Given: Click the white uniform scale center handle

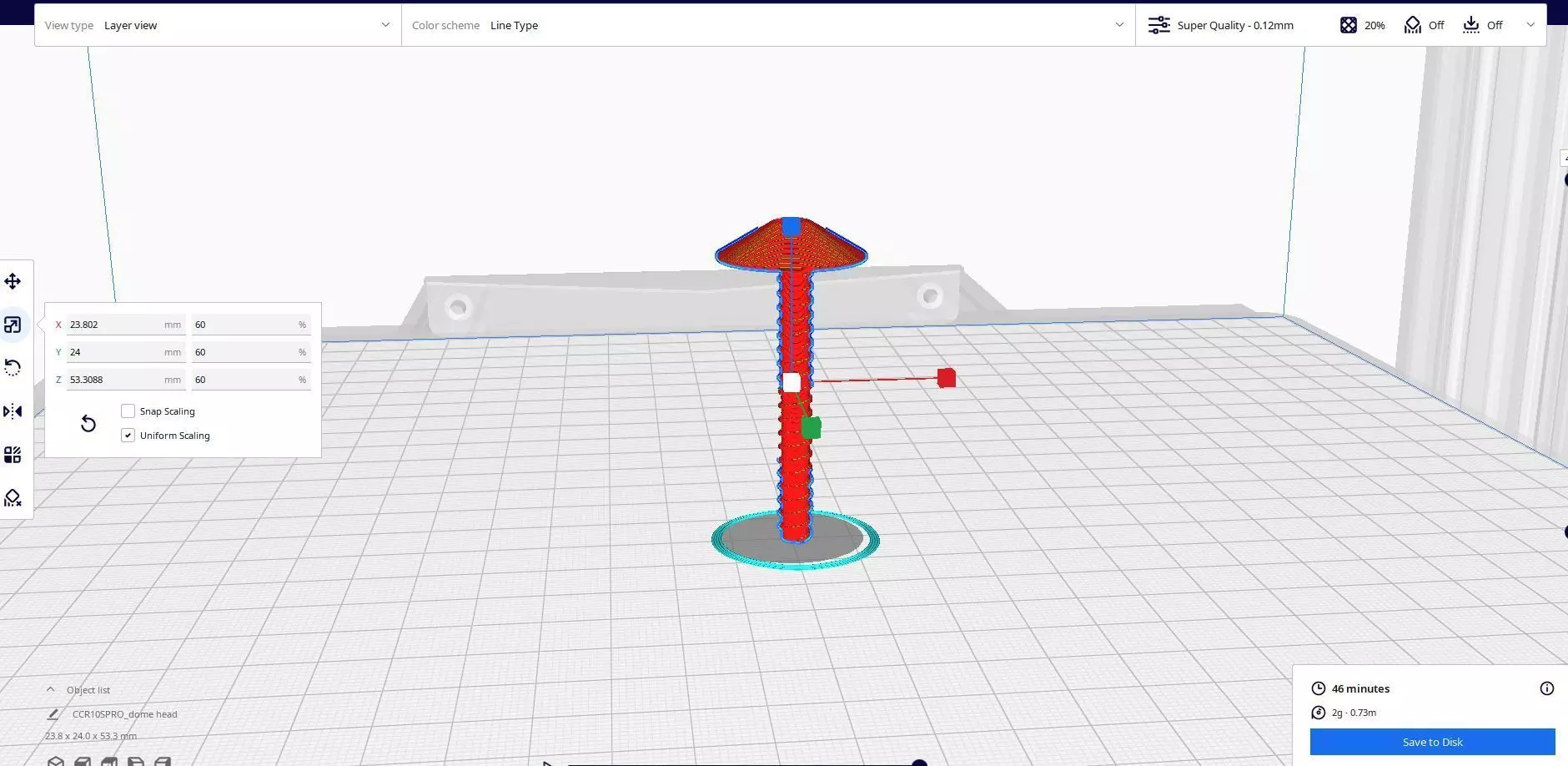Looking at the screenshot, I should pos(792,382).
